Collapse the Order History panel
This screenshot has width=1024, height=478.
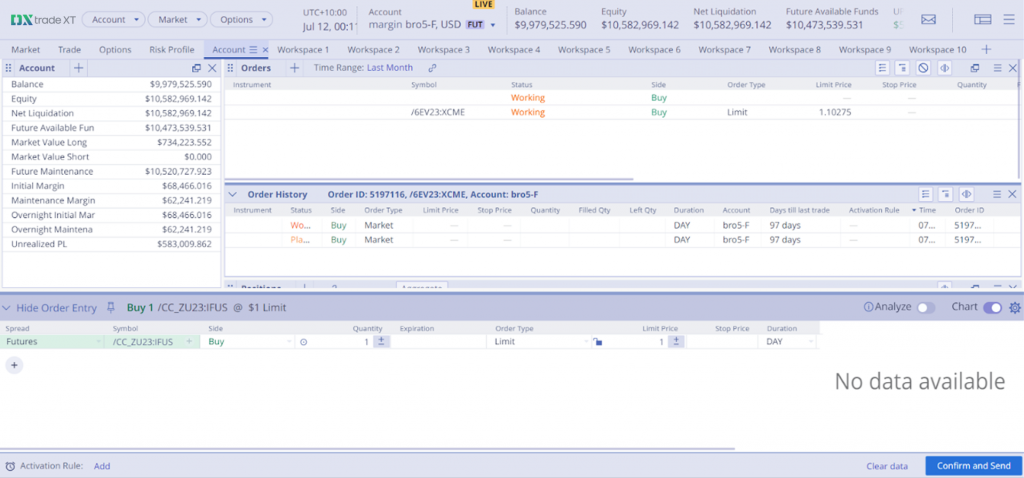point(233,194)
